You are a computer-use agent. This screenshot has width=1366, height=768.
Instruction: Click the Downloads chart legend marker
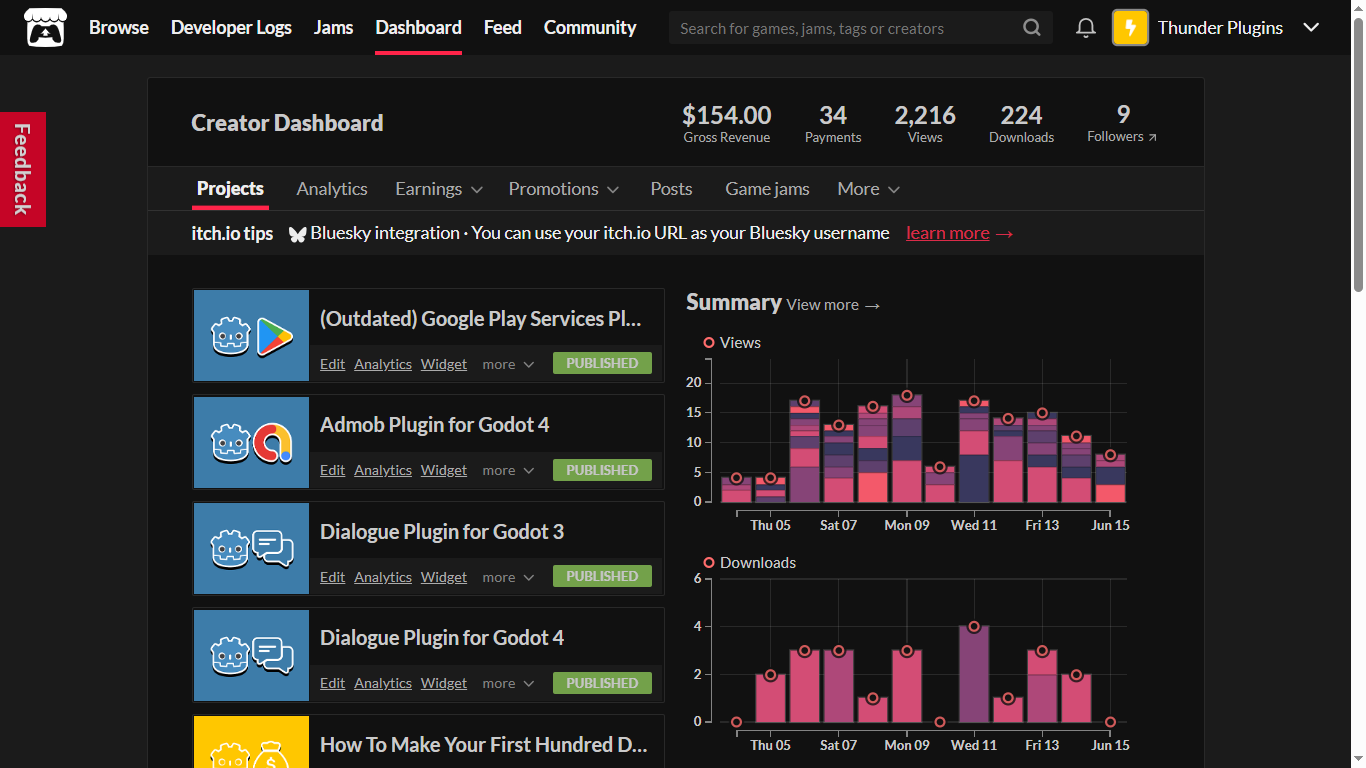click(709, 563)
